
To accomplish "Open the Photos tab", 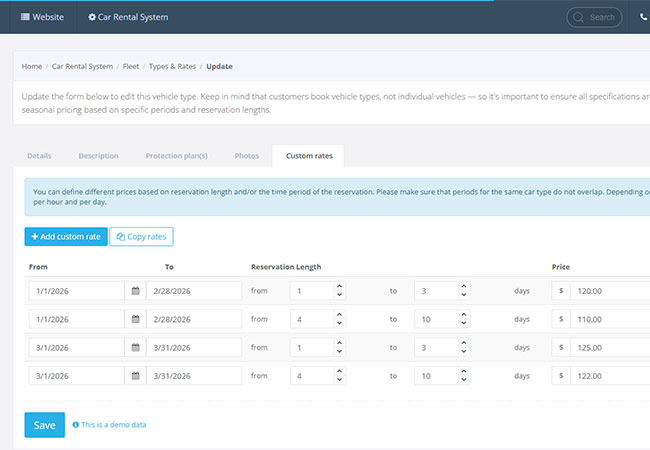I will coord(247,156).
